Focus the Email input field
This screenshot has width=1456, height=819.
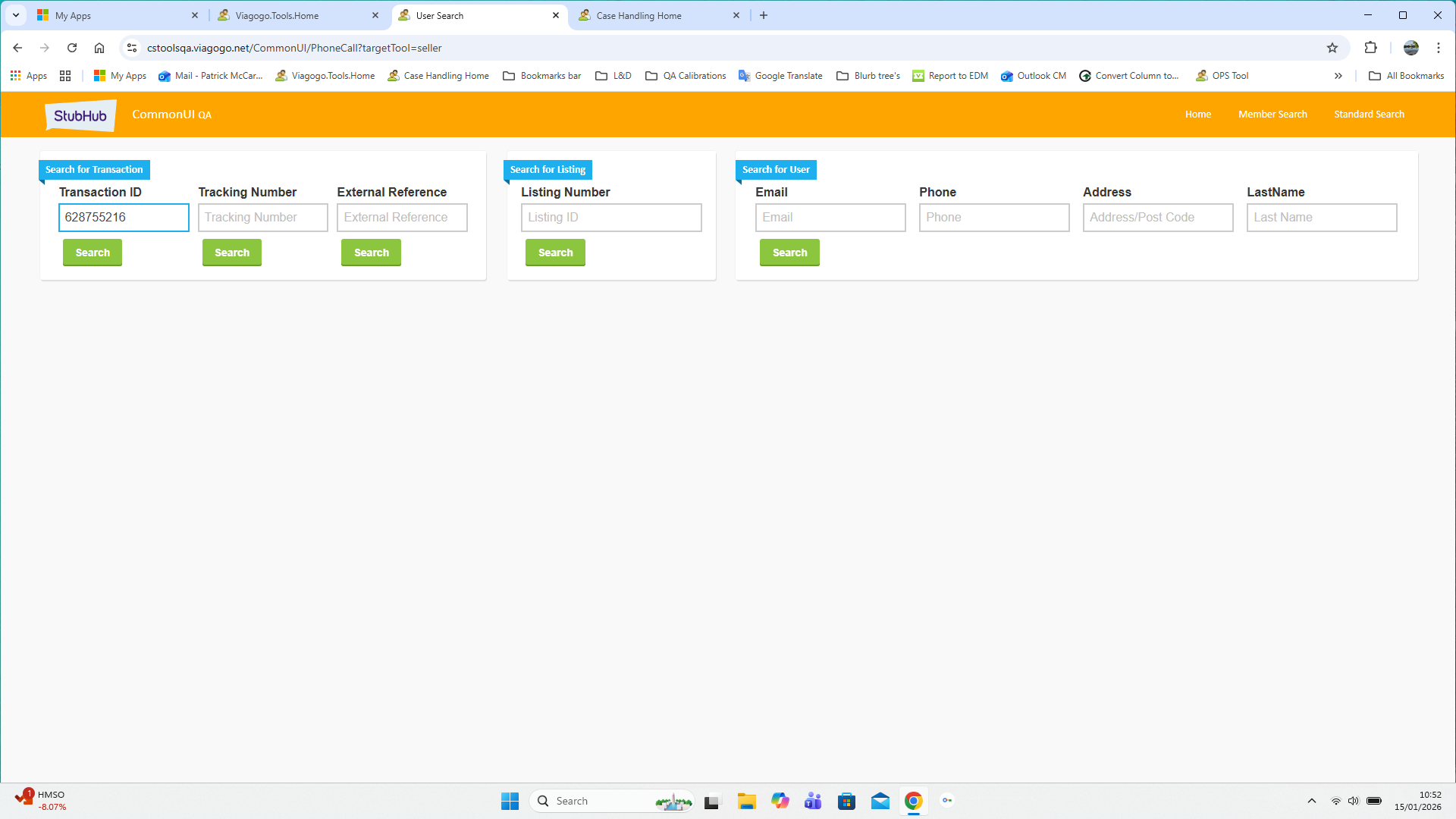click(830, 218)
